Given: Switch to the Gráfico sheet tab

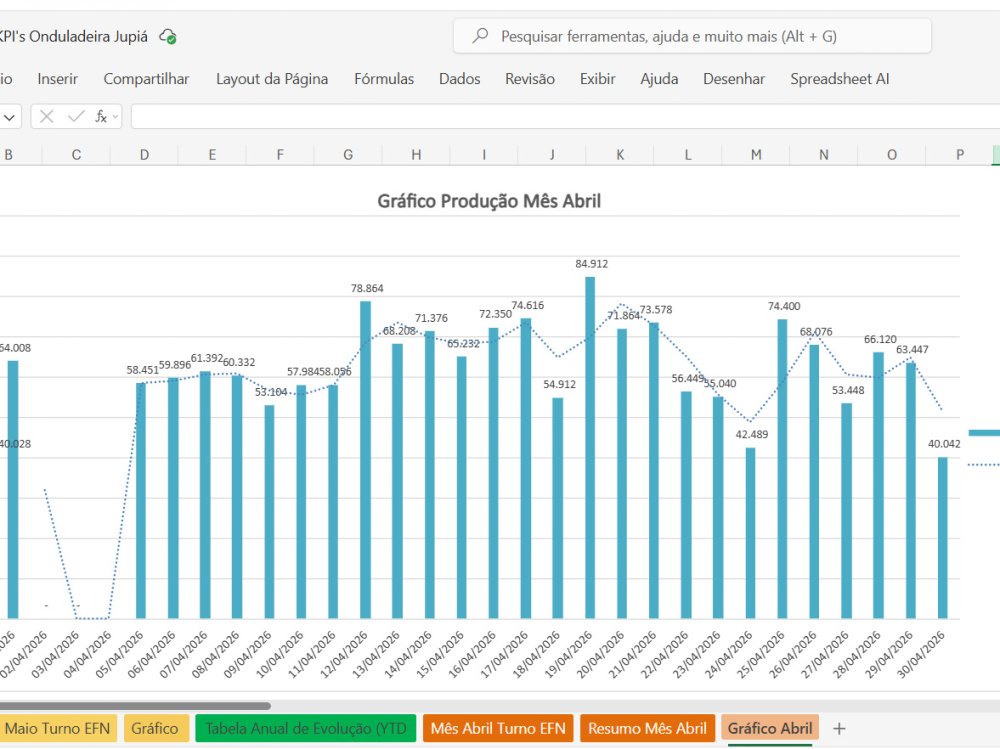Looking at the screenshot, I should 155,729.
